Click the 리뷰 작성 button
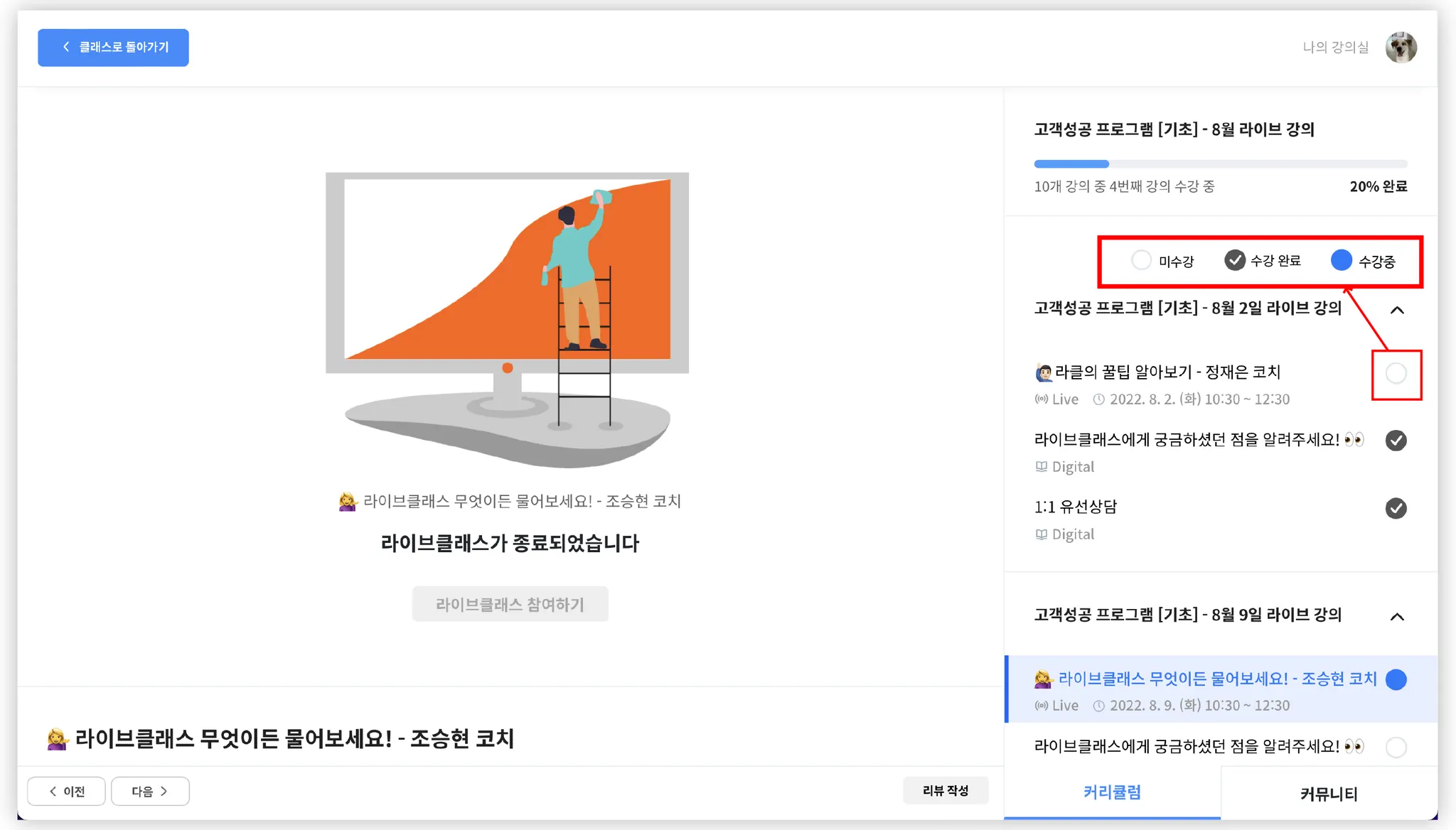 (945, 790)
